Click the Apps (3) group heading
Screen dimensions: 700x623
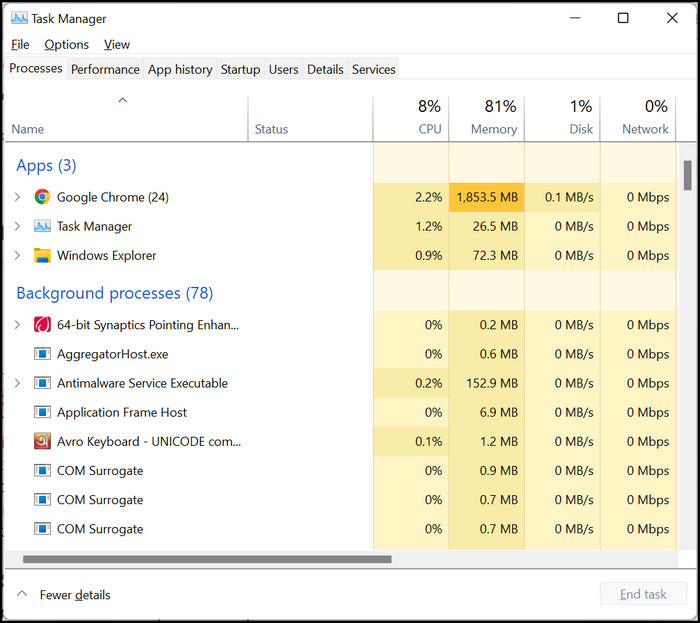tap(46, 166)
